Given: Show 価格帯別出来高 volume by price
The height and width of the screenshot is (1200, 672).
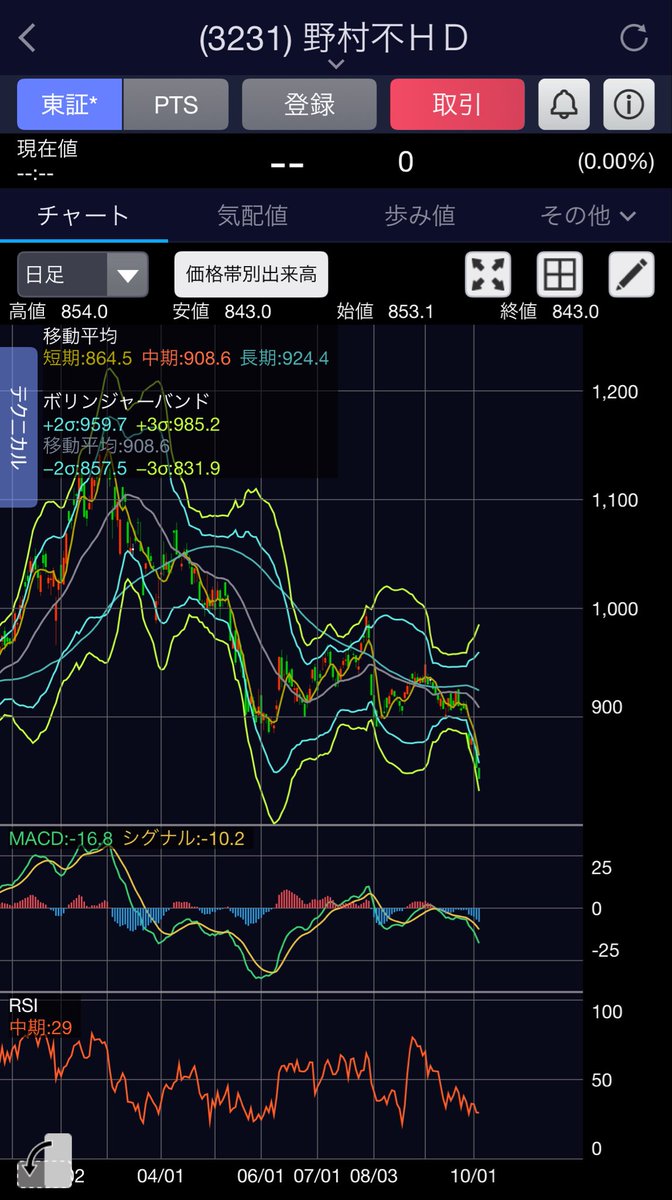Looking at the screenshot, I should point(251,274).
